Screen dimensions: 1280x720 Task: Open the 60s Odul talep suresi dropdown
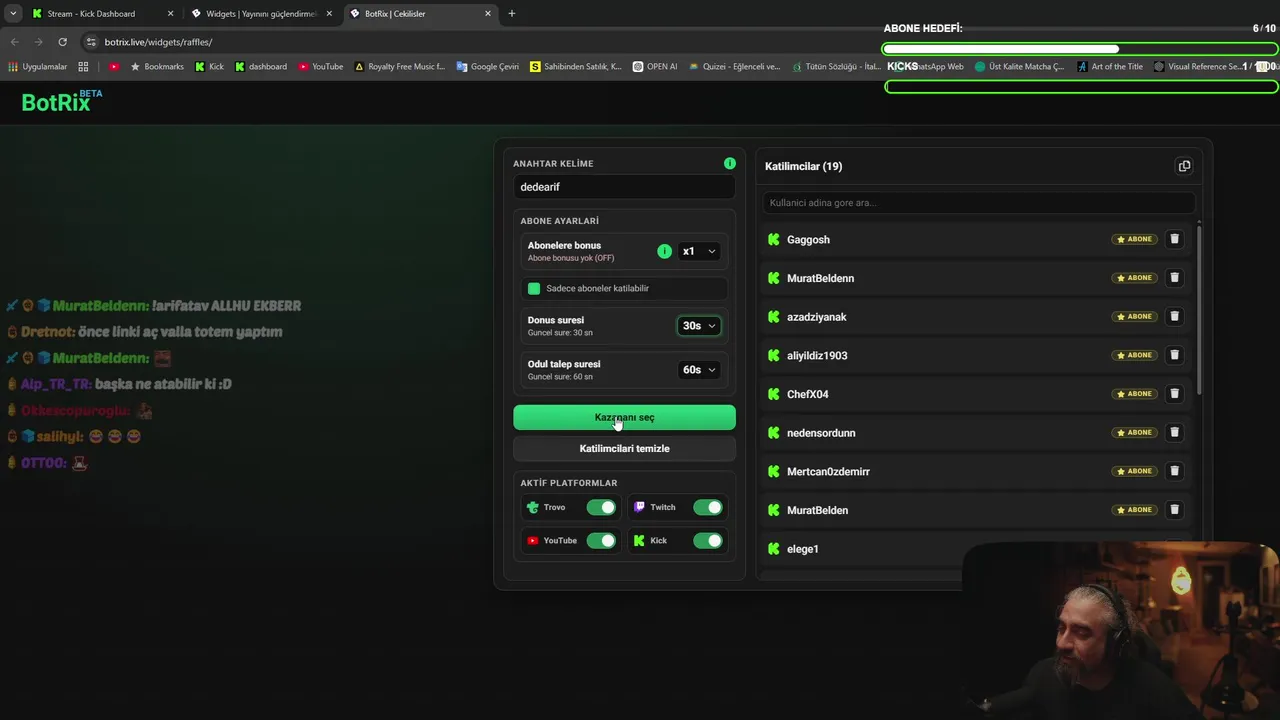(x=699, y=370)
